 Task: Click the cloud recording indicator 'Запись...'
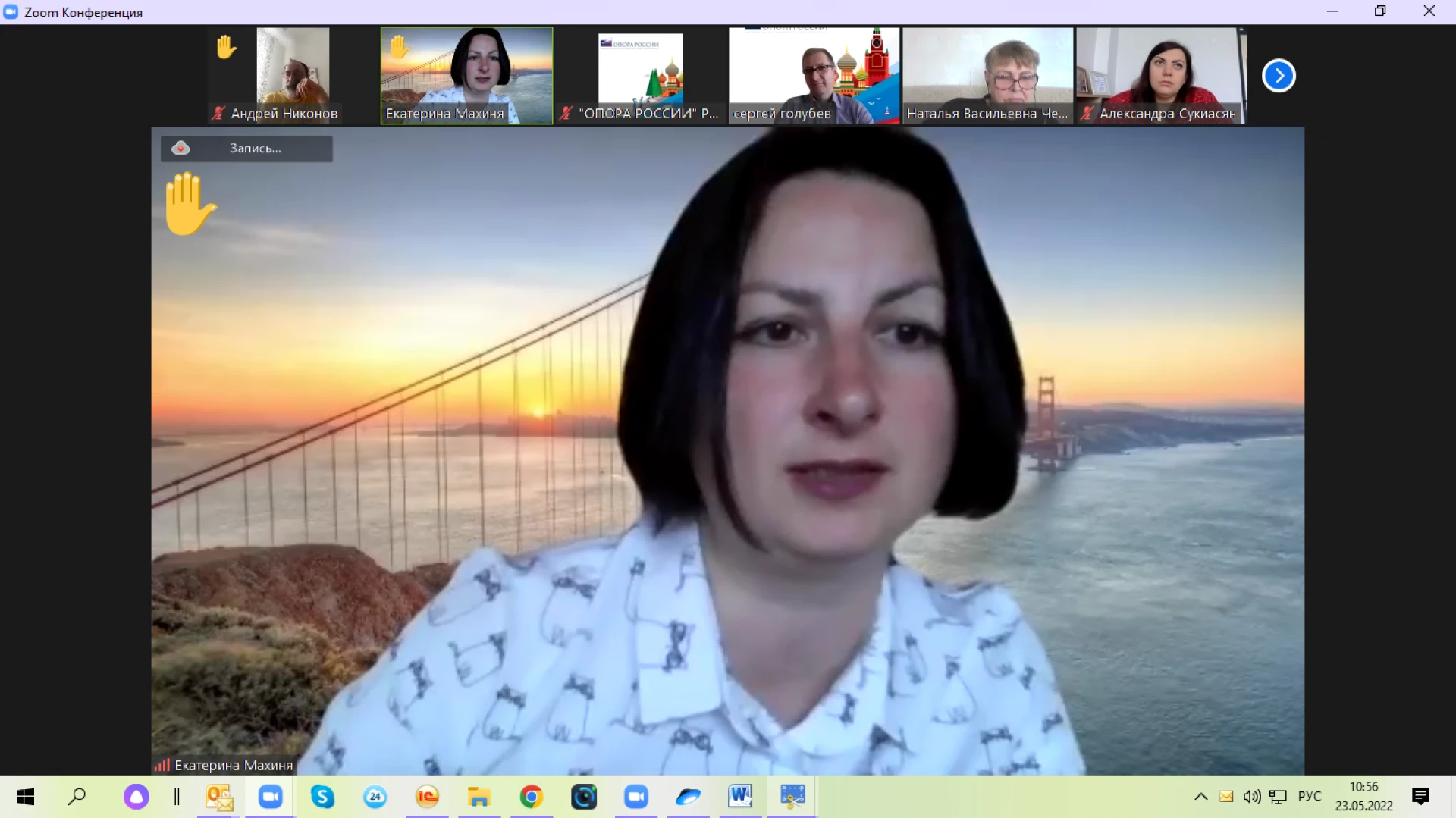tap(246, 149)
